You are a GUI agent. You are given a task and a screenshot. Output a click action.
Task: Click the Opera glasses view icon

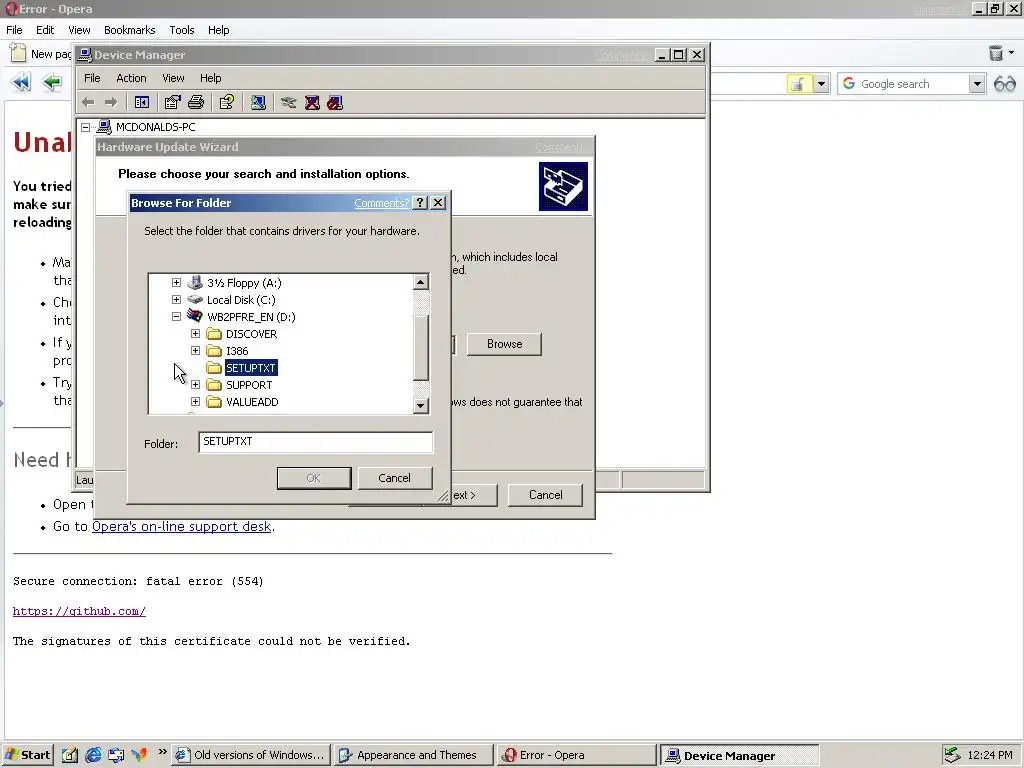[x=1005, y=84]
